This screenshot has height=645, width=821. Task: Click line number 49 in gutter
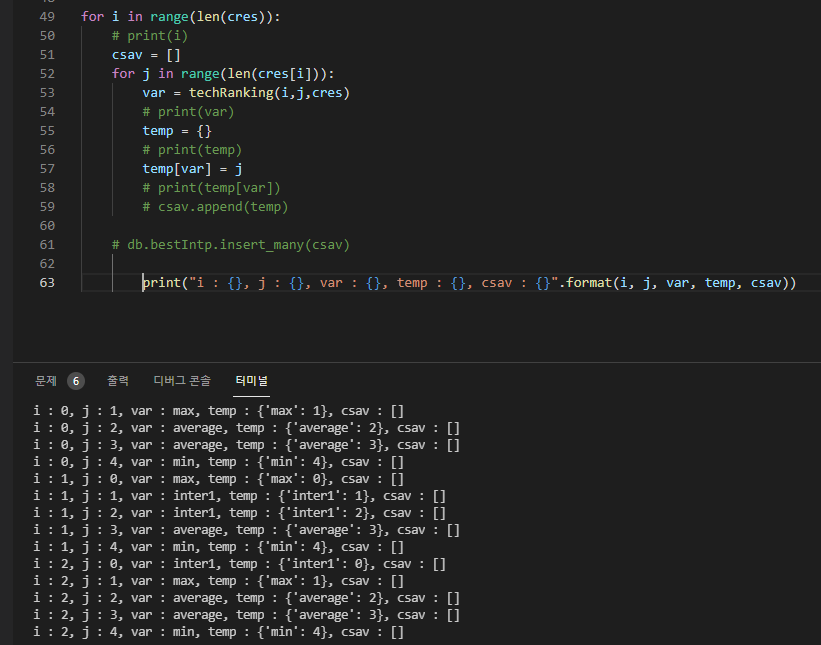47,17
